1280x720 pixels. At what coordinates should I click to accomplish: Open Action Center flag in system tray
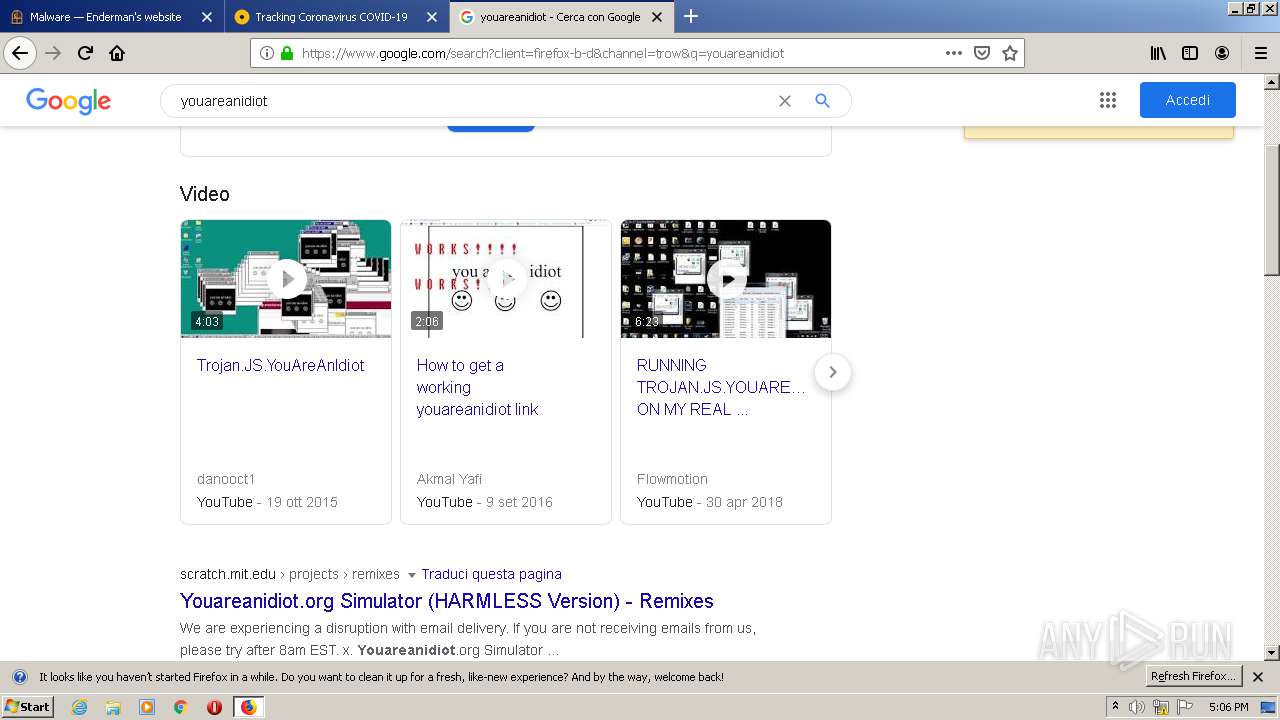tap(1185, 707)
